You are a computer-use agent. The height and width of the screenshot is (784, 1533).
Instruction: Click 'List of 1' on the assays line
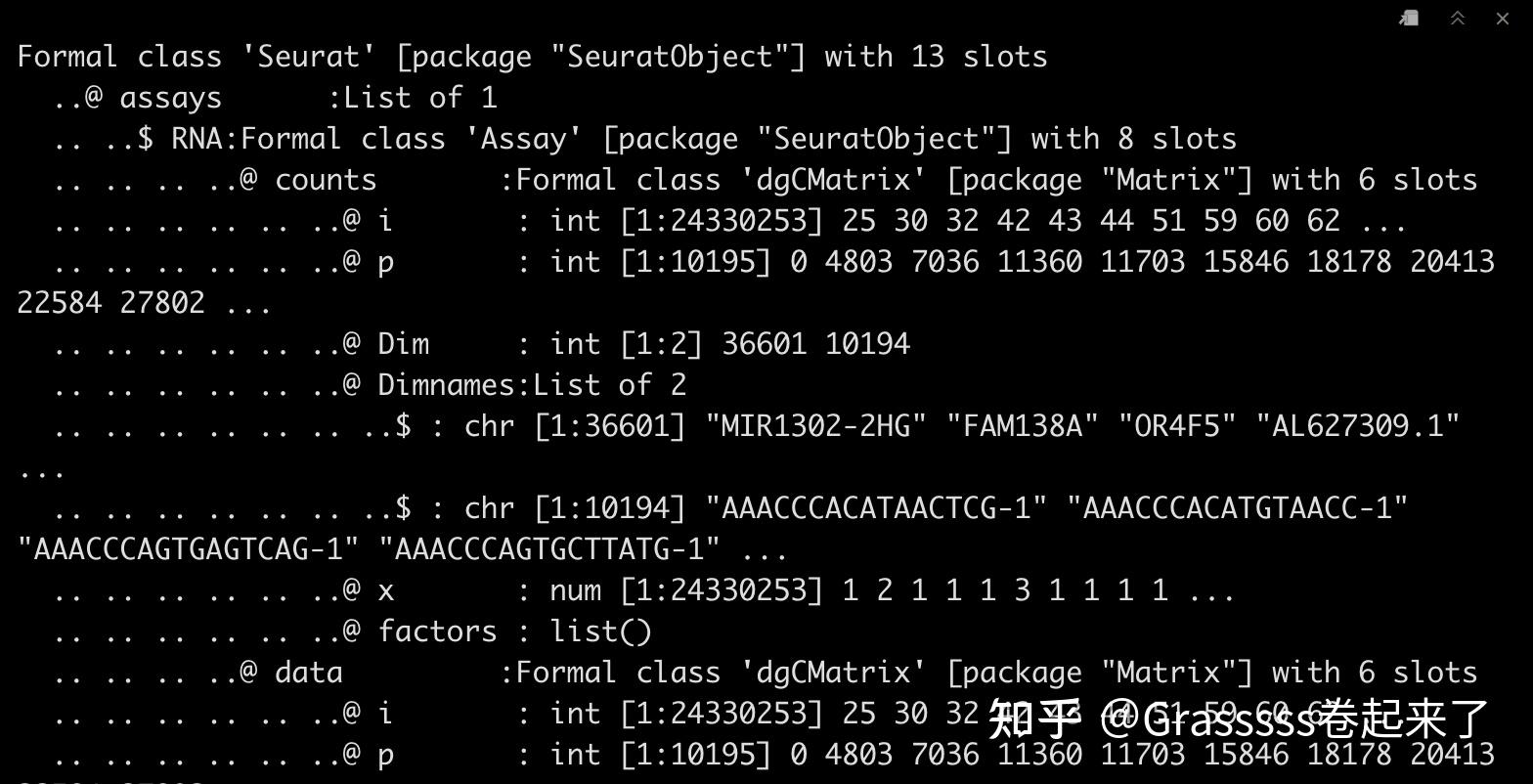click(x=420, y=98)
